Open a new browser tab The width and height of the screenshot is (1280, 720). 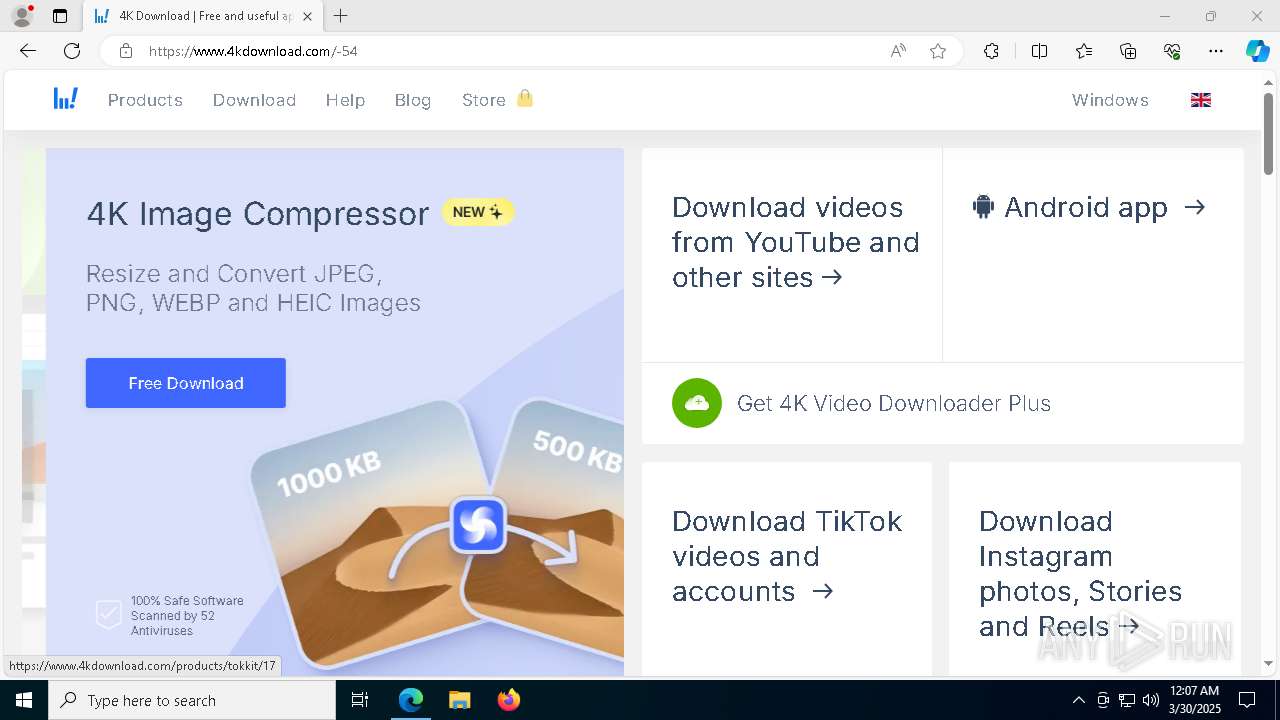pyautogui.click(x=341, y=16)
